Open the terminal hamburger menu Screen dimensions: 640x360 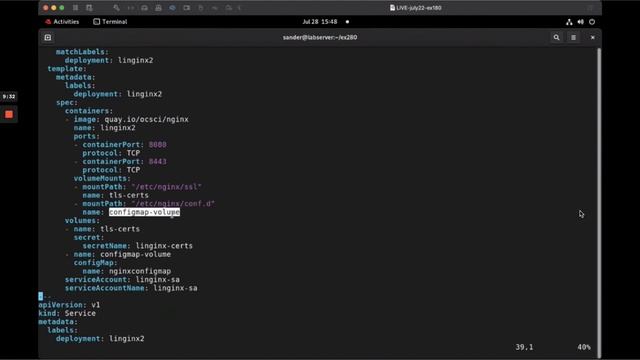tap(573, 38)
